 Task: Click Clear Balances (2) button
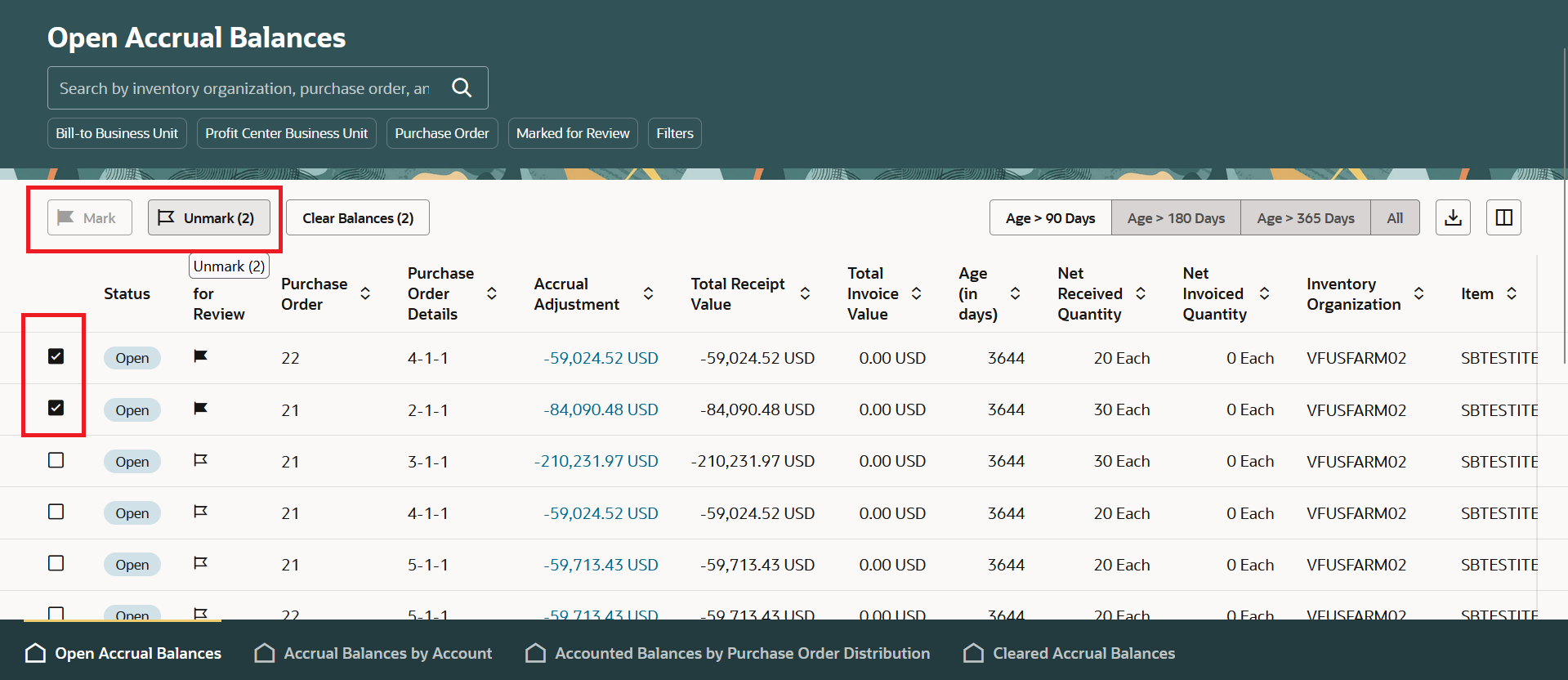[x=358, y=217]
